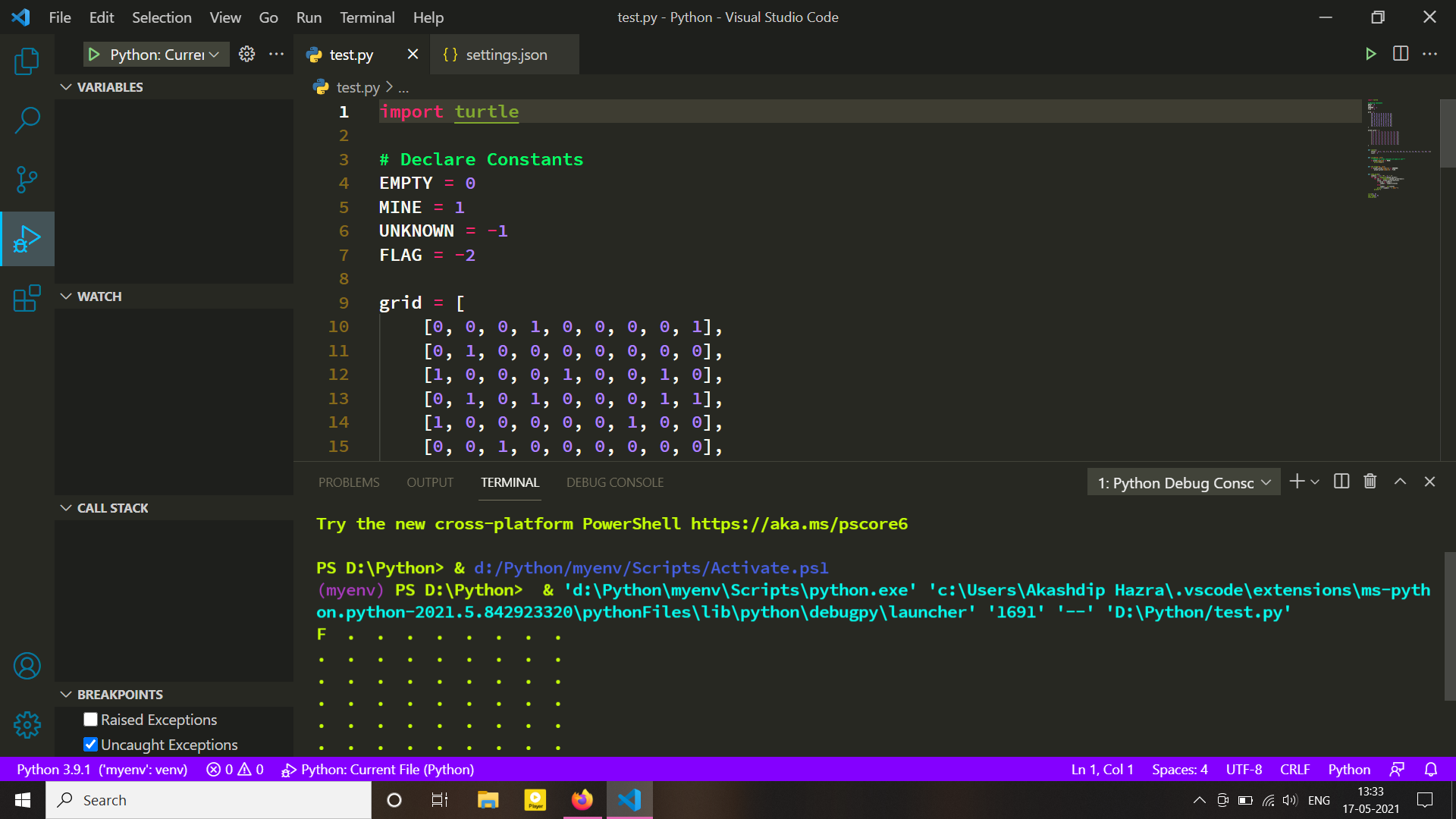Image resolution: width=1456 pixels, height=819 pixels.
Task: Open the Extensions view
Action: (x=27, y=298)
